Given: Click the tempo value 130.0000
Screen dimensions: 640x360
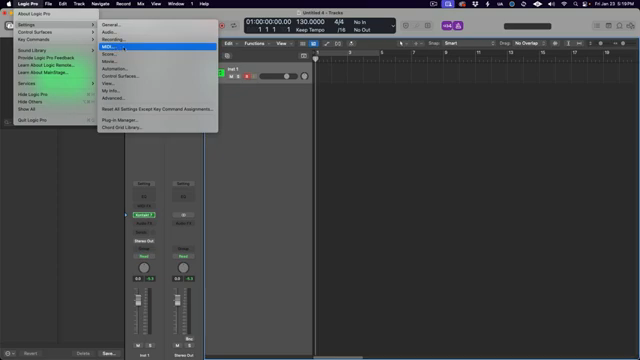Looking at the screenshot, I should [310, 22].
